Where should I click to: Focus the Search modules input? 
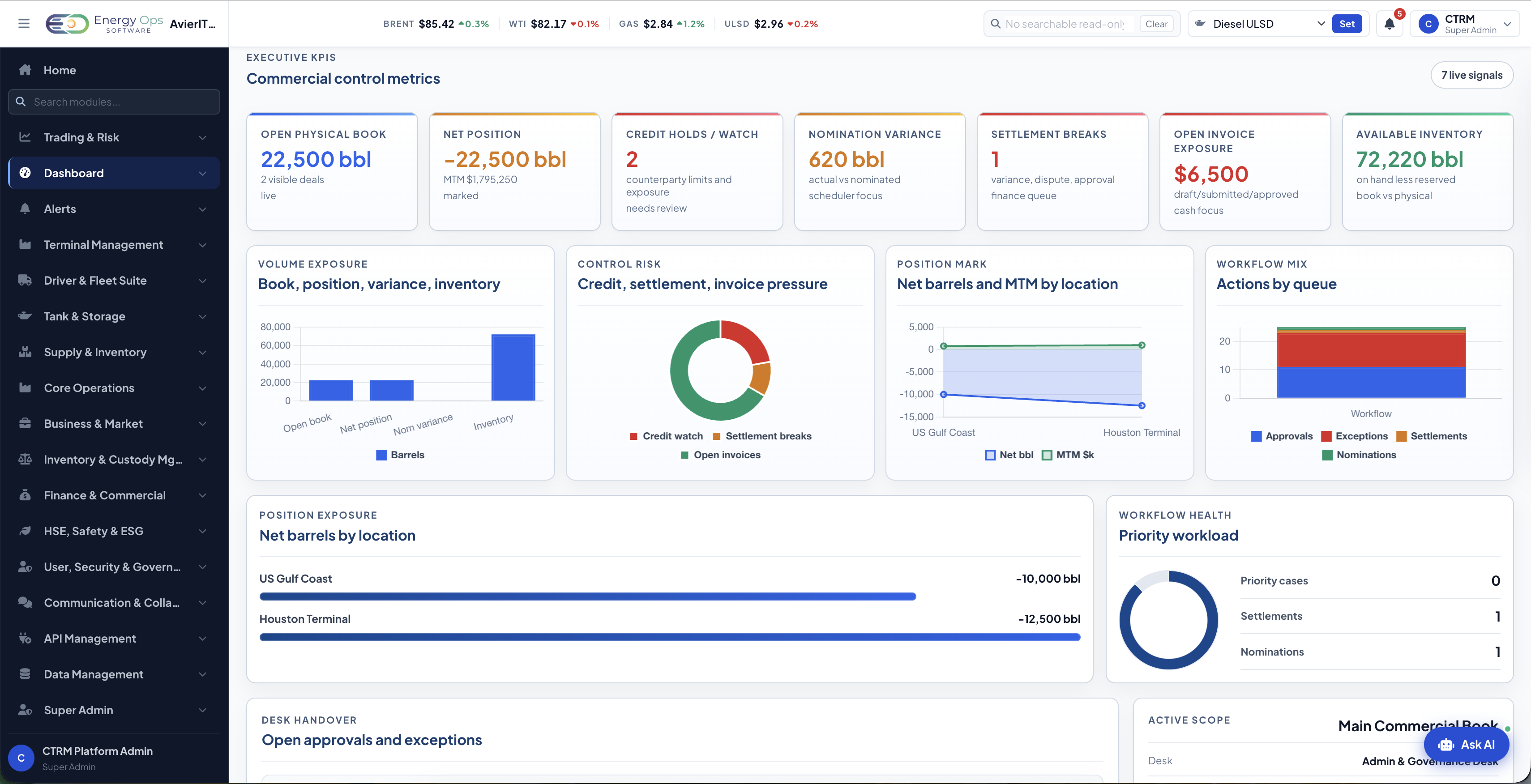point(114,102)
